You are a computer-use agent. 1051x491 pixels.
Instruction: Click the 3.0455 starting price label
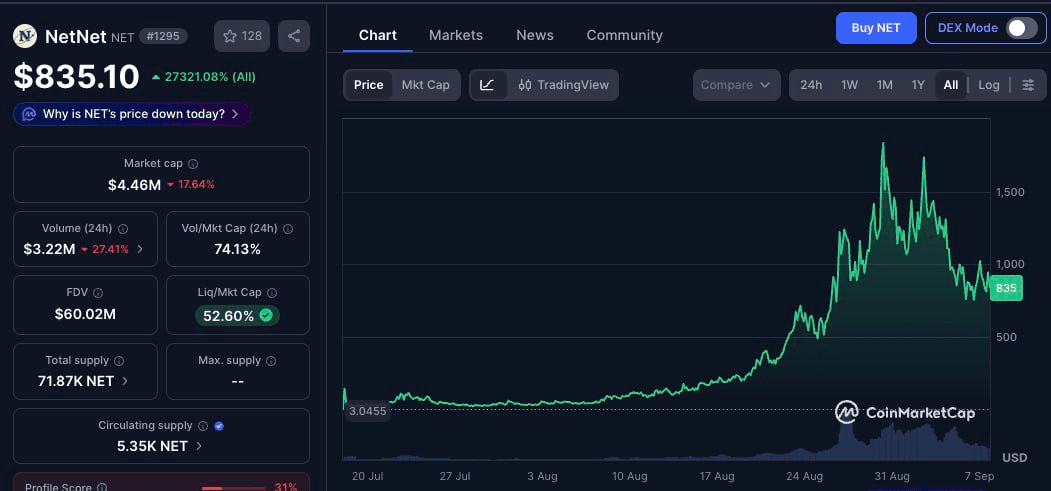(x=367, y=411)
